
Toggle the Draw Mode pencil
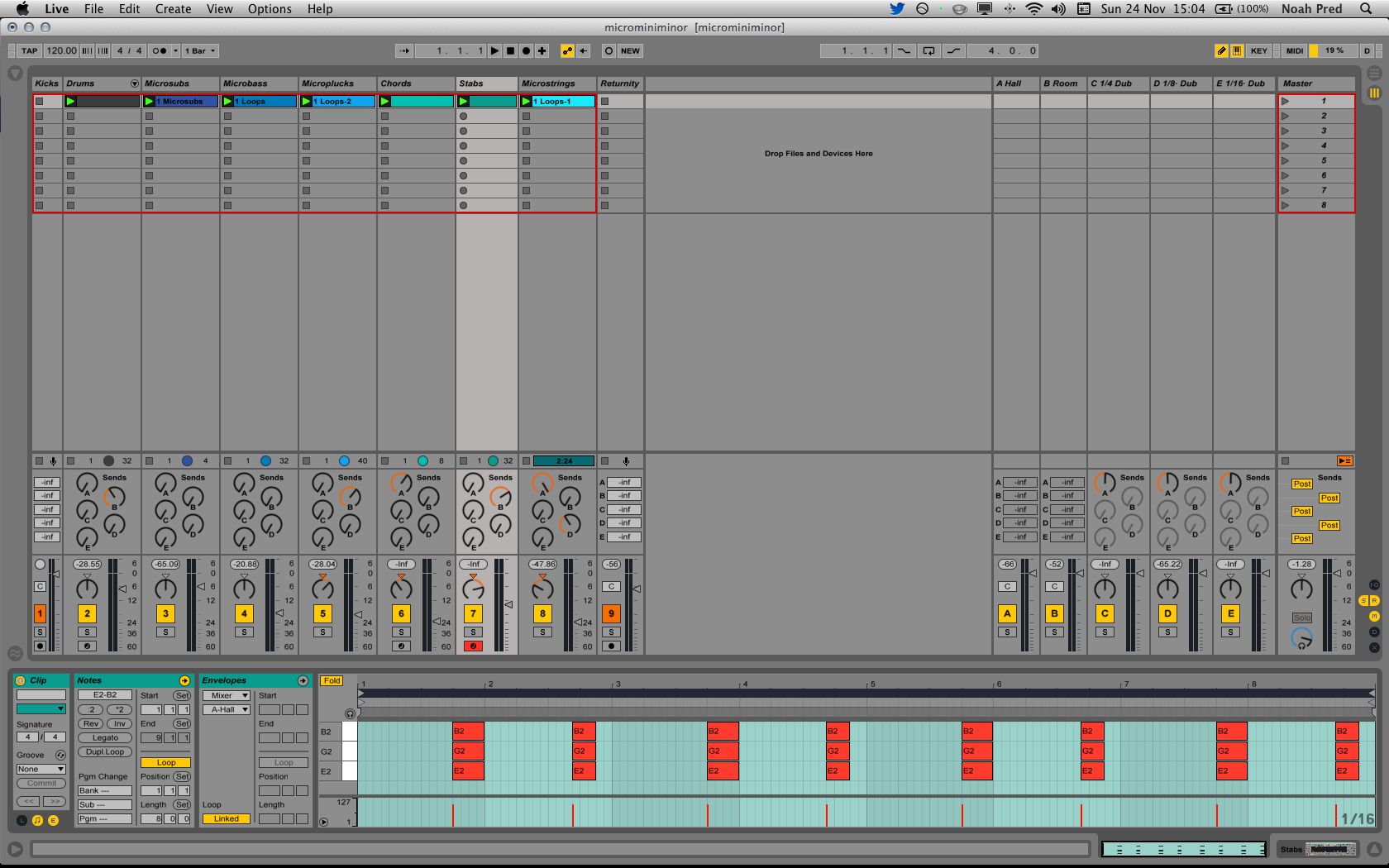[x=1221, y=50]
